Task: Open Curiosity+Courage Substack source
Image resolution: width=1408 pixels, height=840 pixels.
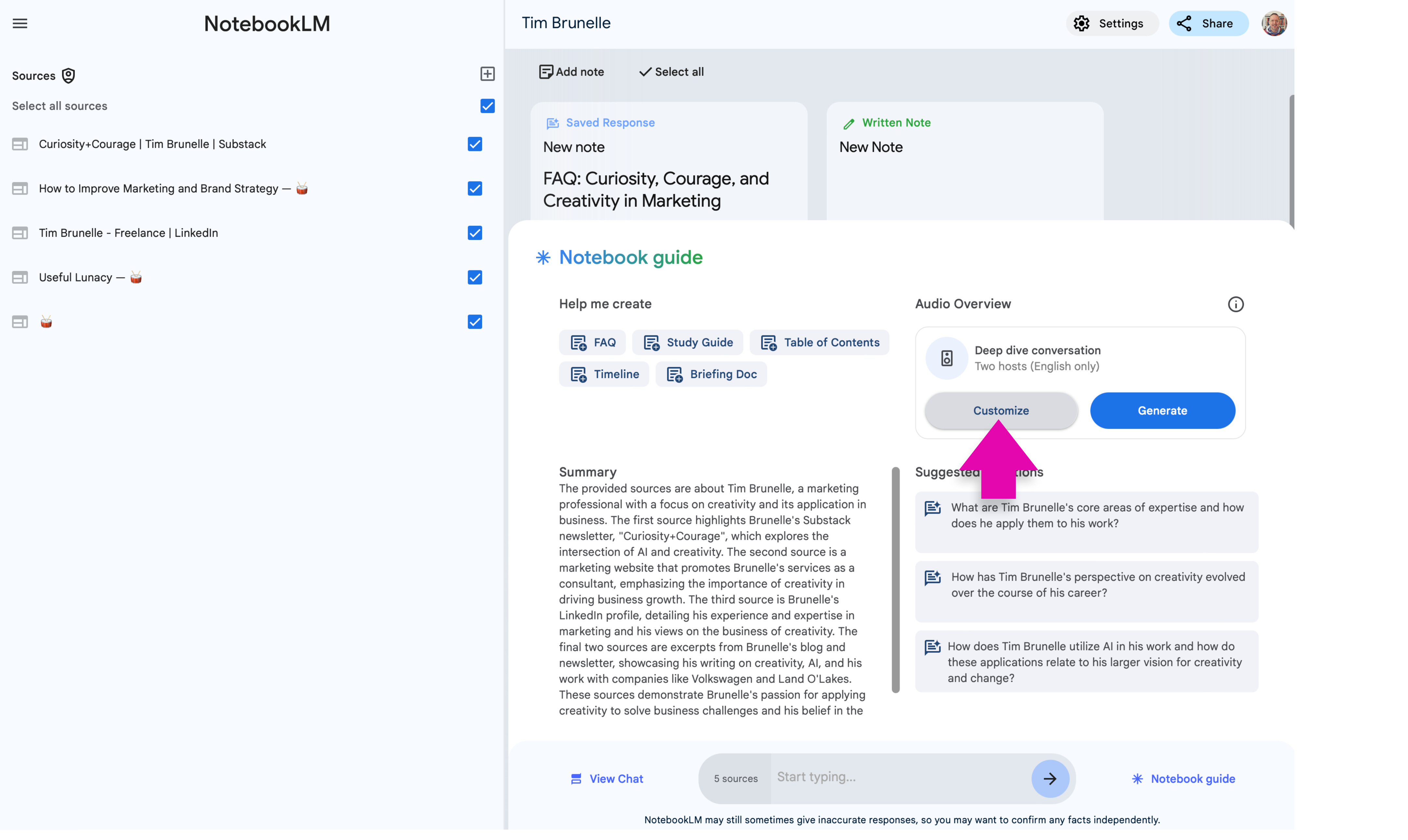Action: coord(152,144)
